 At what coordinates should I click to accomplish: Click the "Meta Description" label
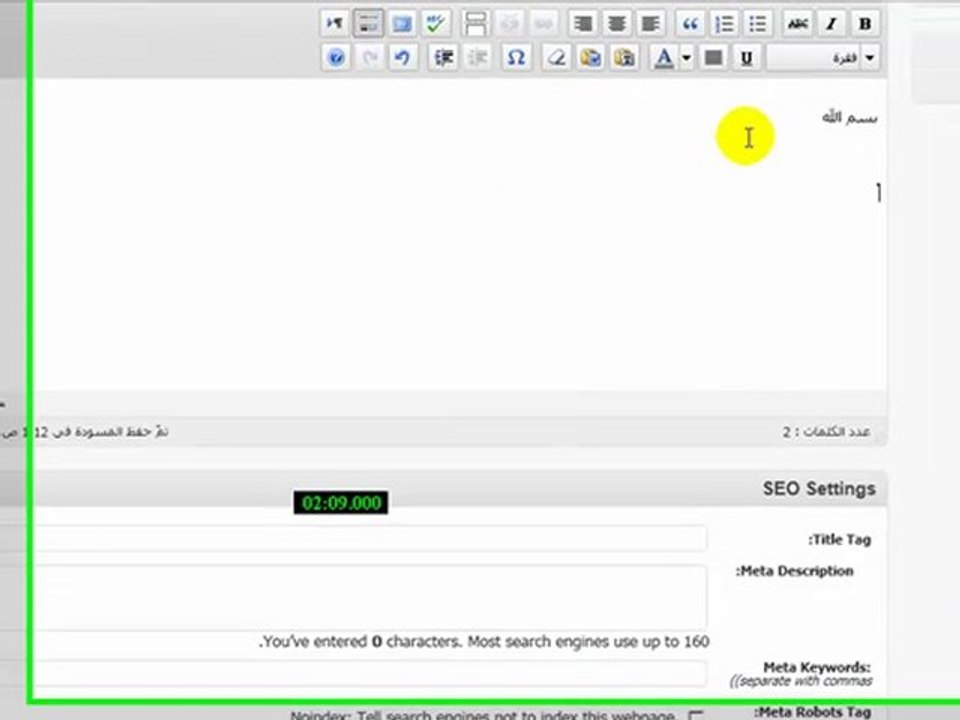794,571
